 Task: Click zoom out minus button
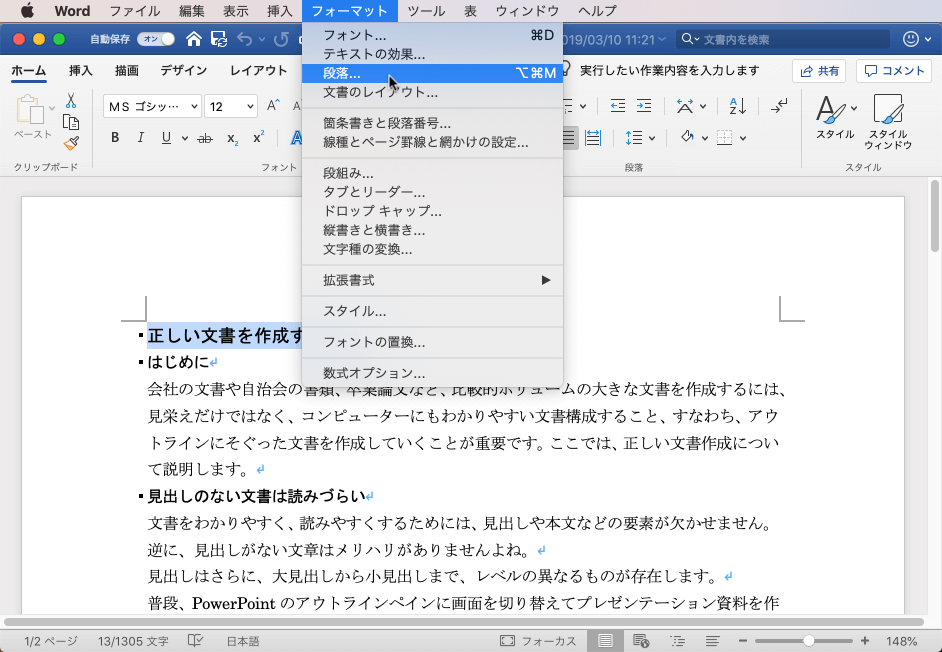pos(743,641)
